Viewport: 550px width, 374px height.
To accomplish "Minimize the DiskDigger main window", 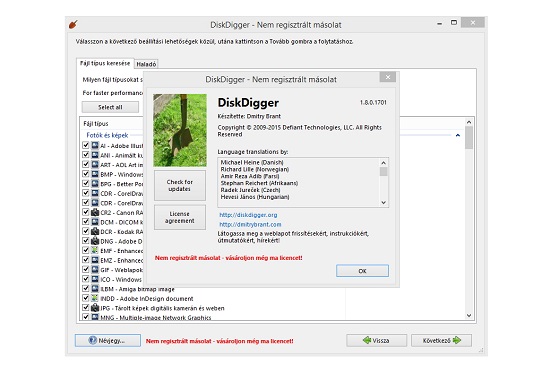I will coord(440,24).
